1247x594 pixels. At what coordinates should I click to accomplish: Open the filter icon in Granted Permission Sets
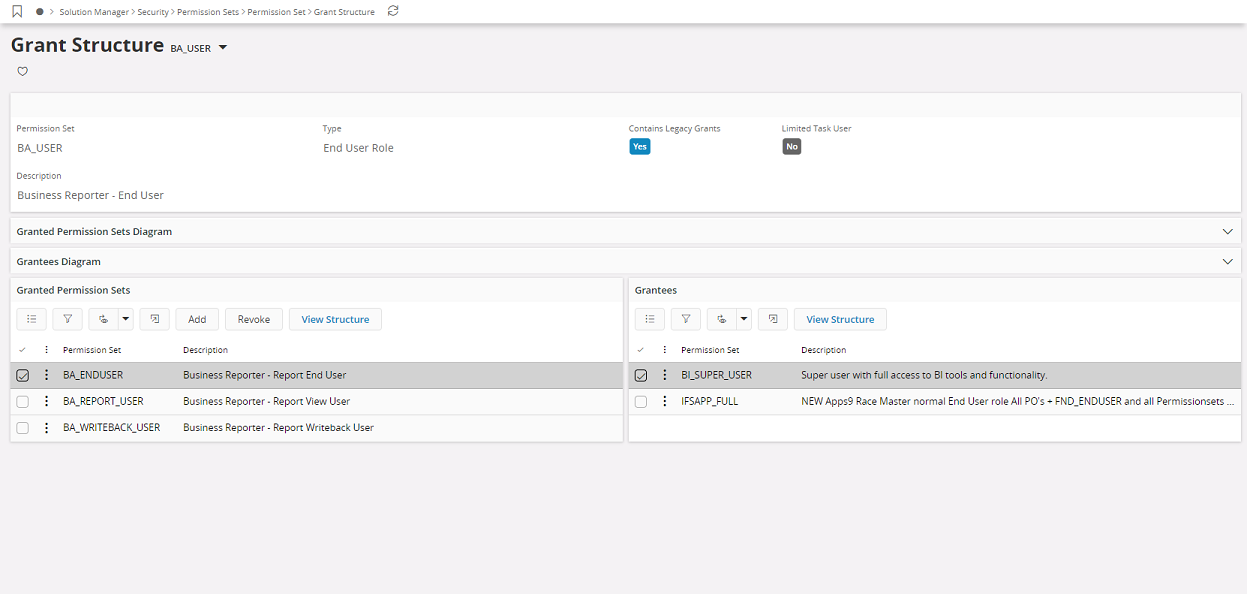[67, 318]
